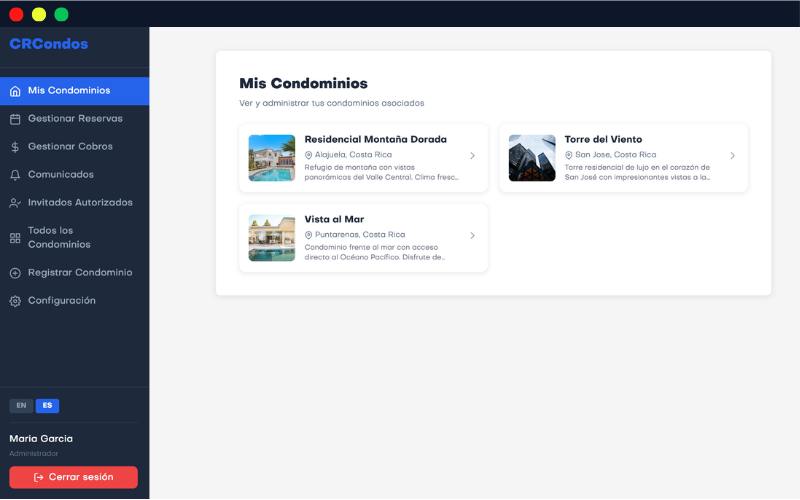Click the grid icon for Todos los Condominios
800x500 pixels.
click(15, 238)
